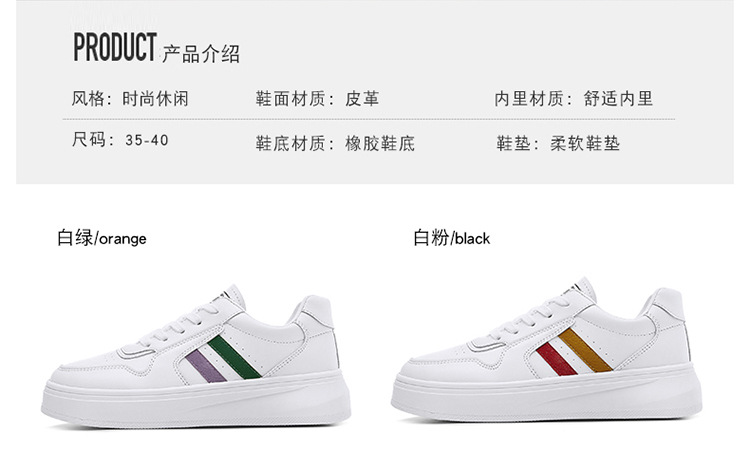Click the 风格: 时尚休闲 style spec
The width and height of the screenshot is (750, 463).
[x=130, y=99]
